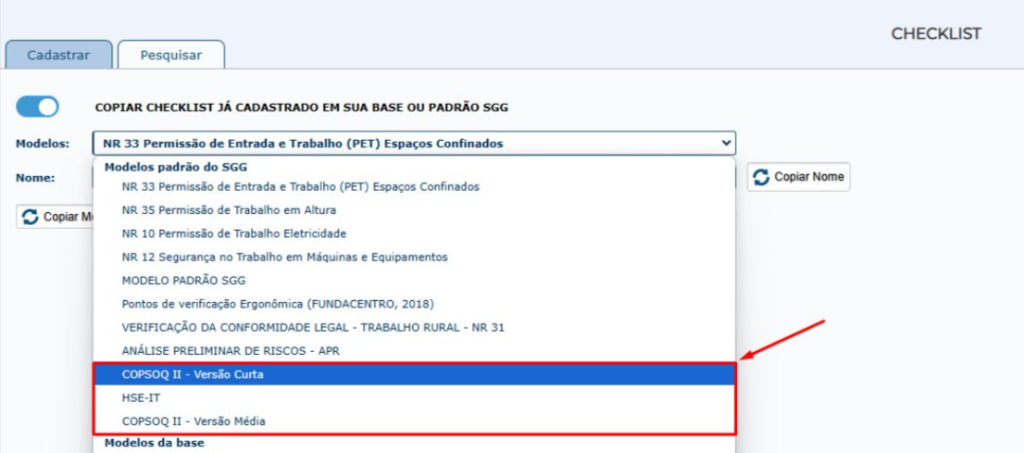Select the Cadastrar tab
The image size is (1024, 453).
pyautogui.click(x=57, y=55)
